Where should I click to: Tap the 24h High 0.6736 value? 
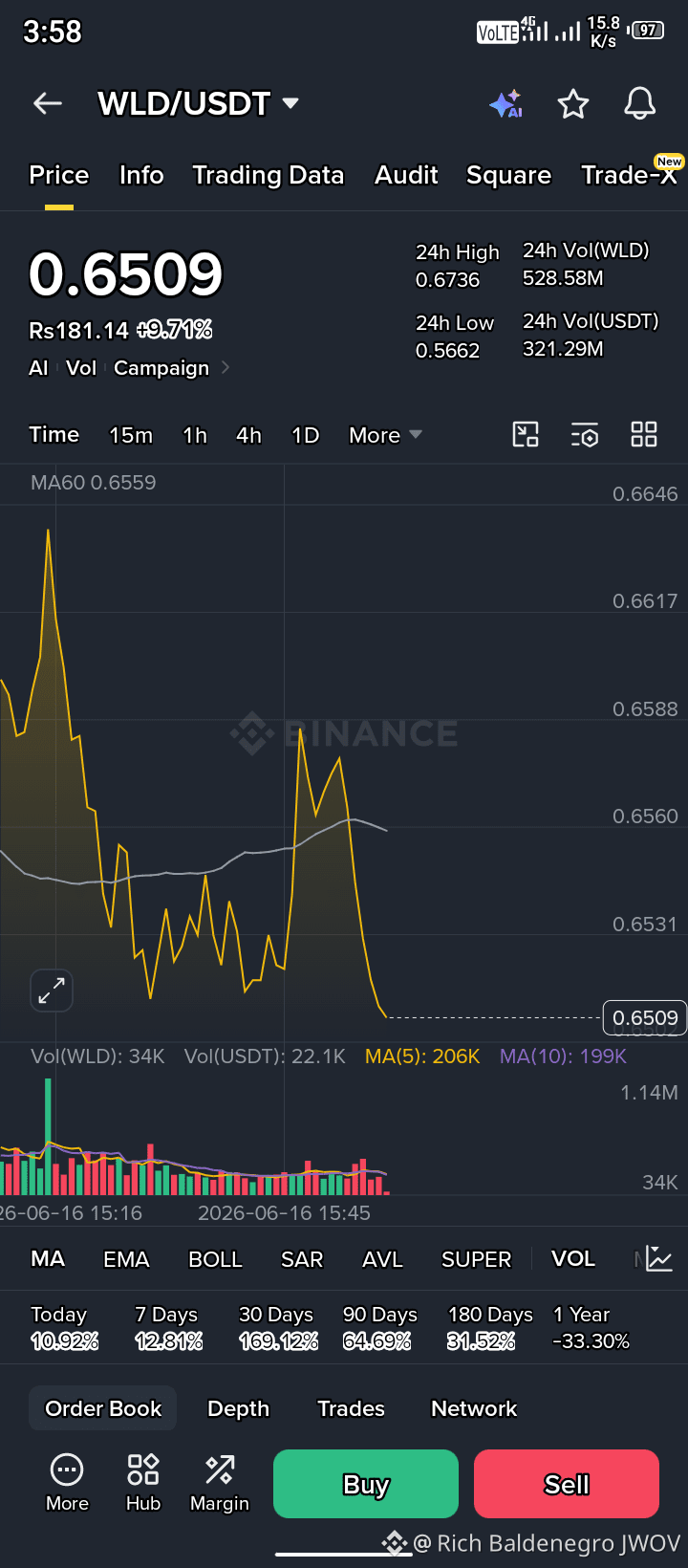click(457, 266)
